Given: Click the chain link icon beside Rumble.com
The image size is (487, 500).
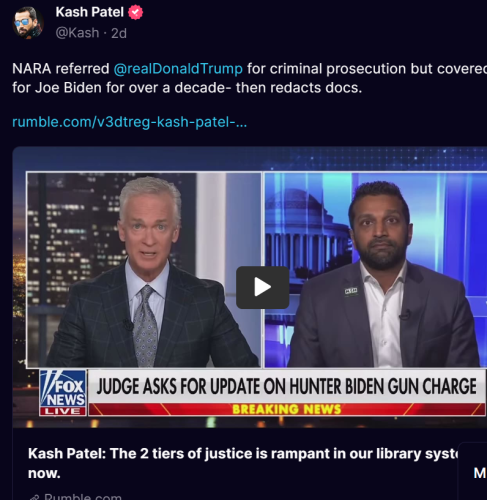Looking at the screenshot, I should click(x=34, y=497).
